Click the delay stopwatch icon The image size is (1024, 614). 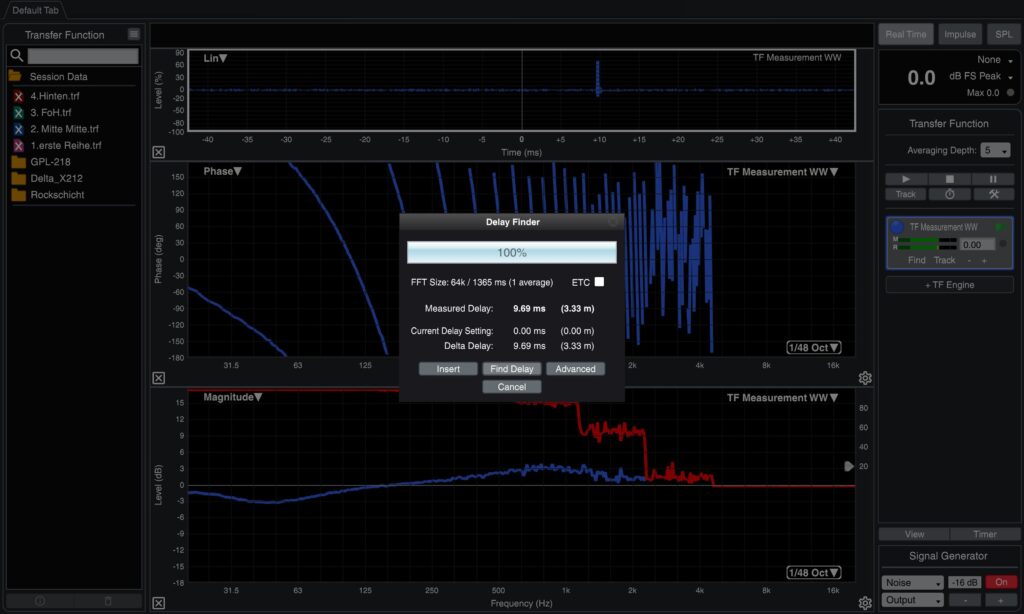tap(949, 194)
